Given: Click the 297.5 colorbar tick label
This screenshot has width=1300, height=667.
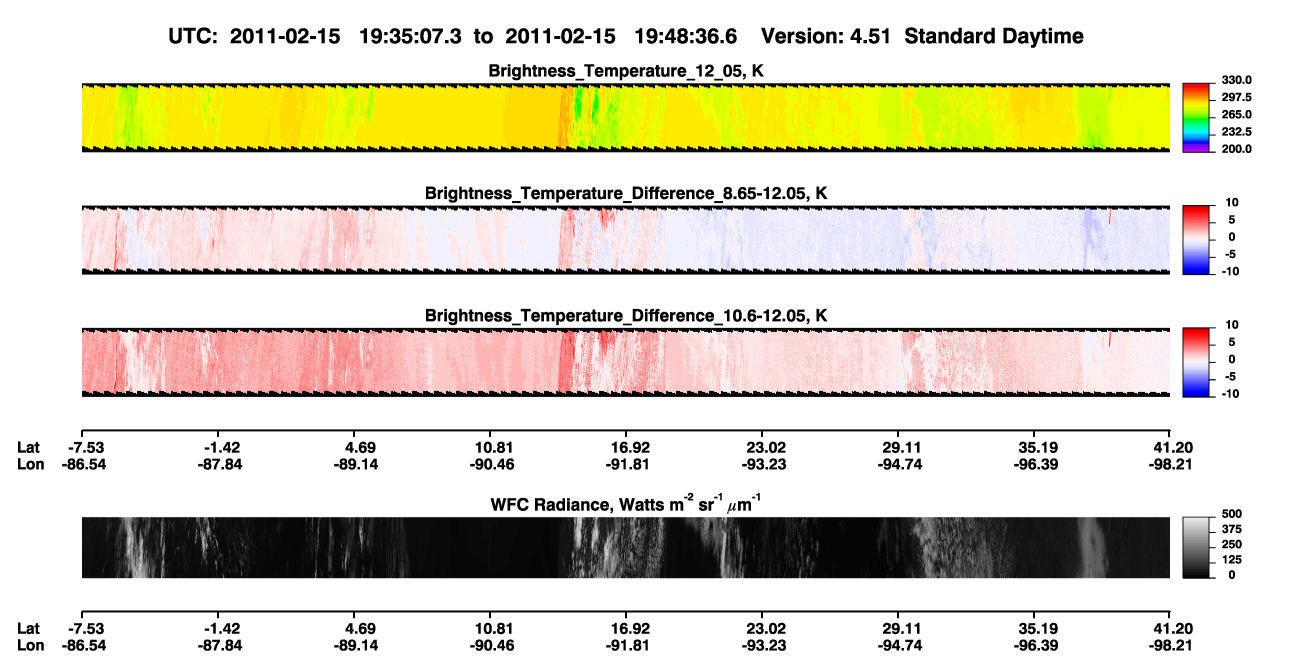Looking at the screenshot, I should point(1237,97).
